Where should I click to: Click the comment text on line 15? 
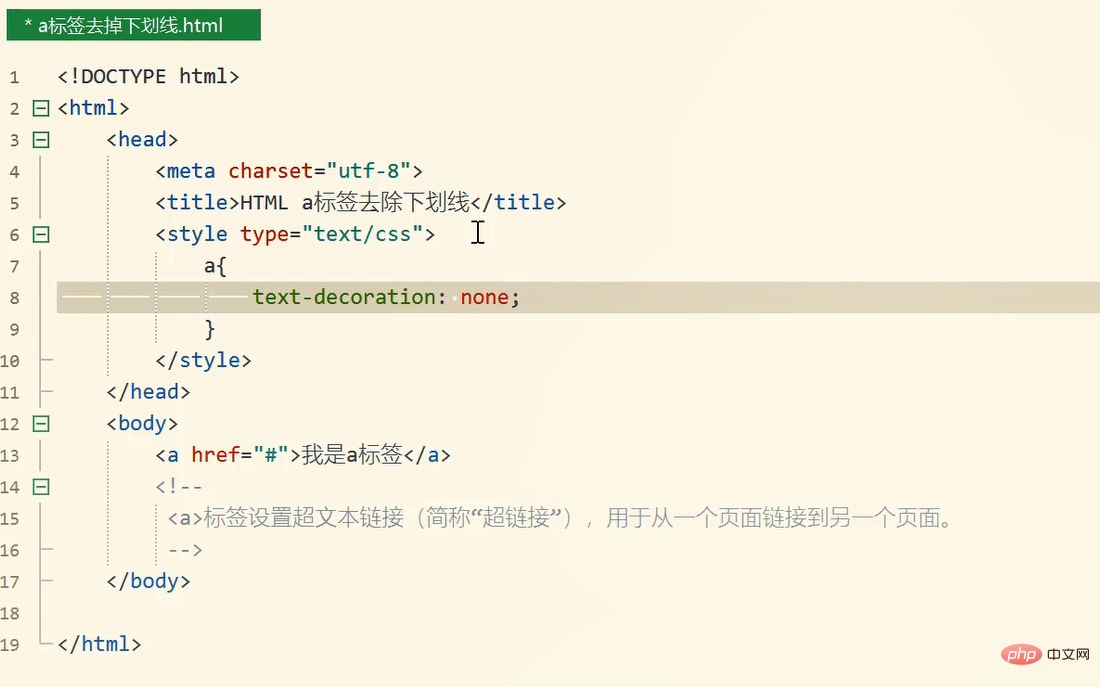(560, 518)
